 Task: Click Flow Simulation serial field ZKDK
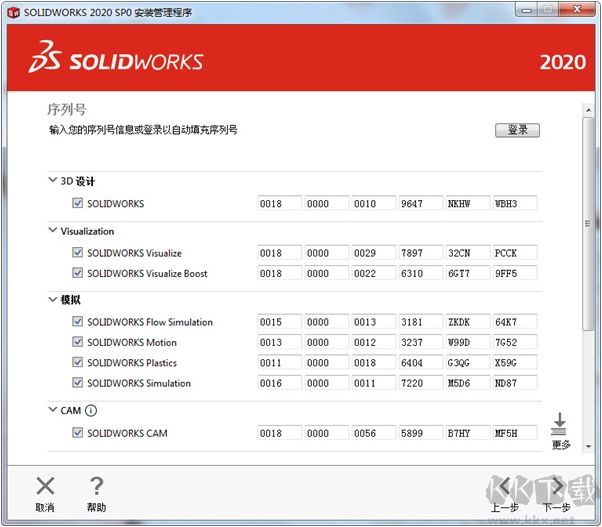pyautogui.click(x=468, y=322)
